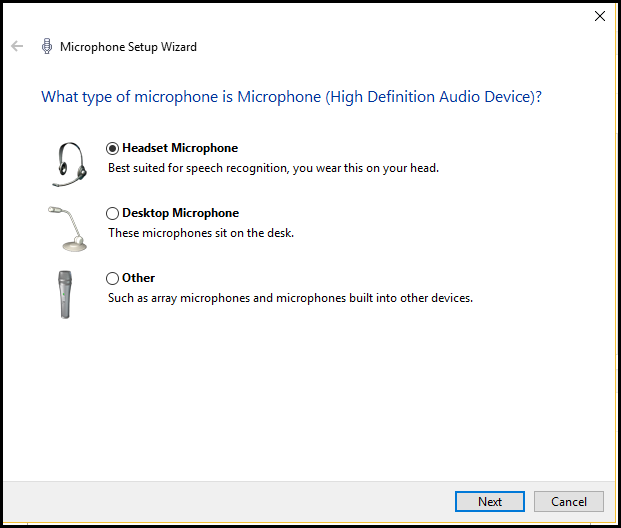
Task: Click the desktop microphone stand picture
Action: [67, 228]
